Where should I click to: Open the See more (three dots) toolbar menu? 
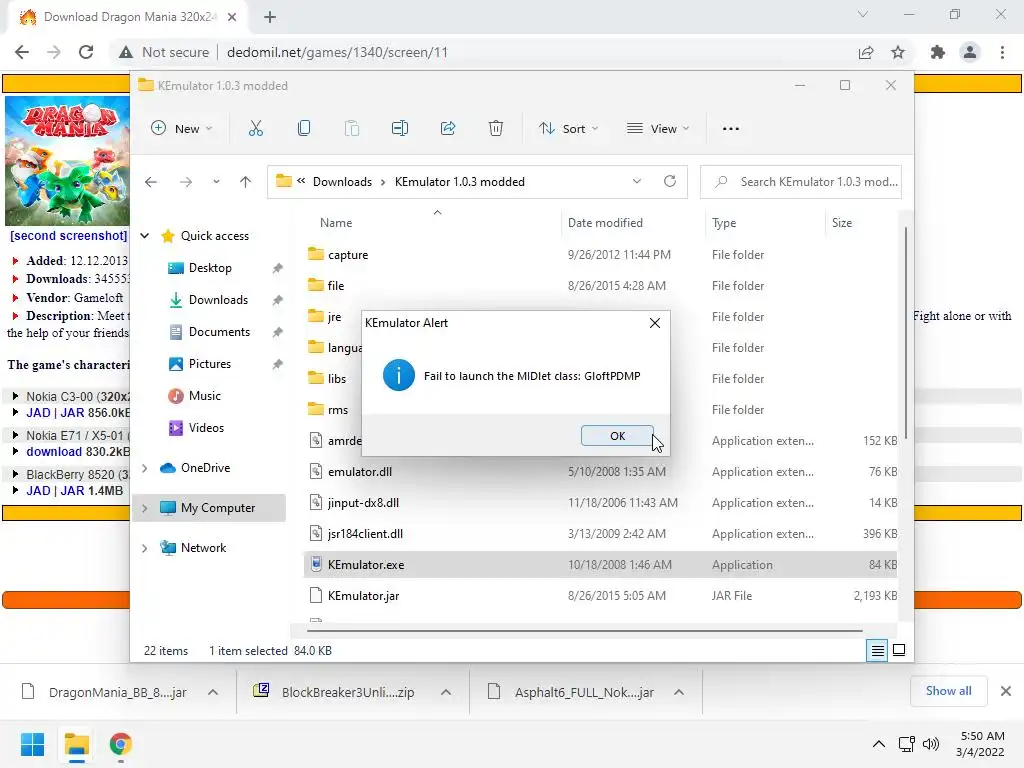[x=731, y=129]
